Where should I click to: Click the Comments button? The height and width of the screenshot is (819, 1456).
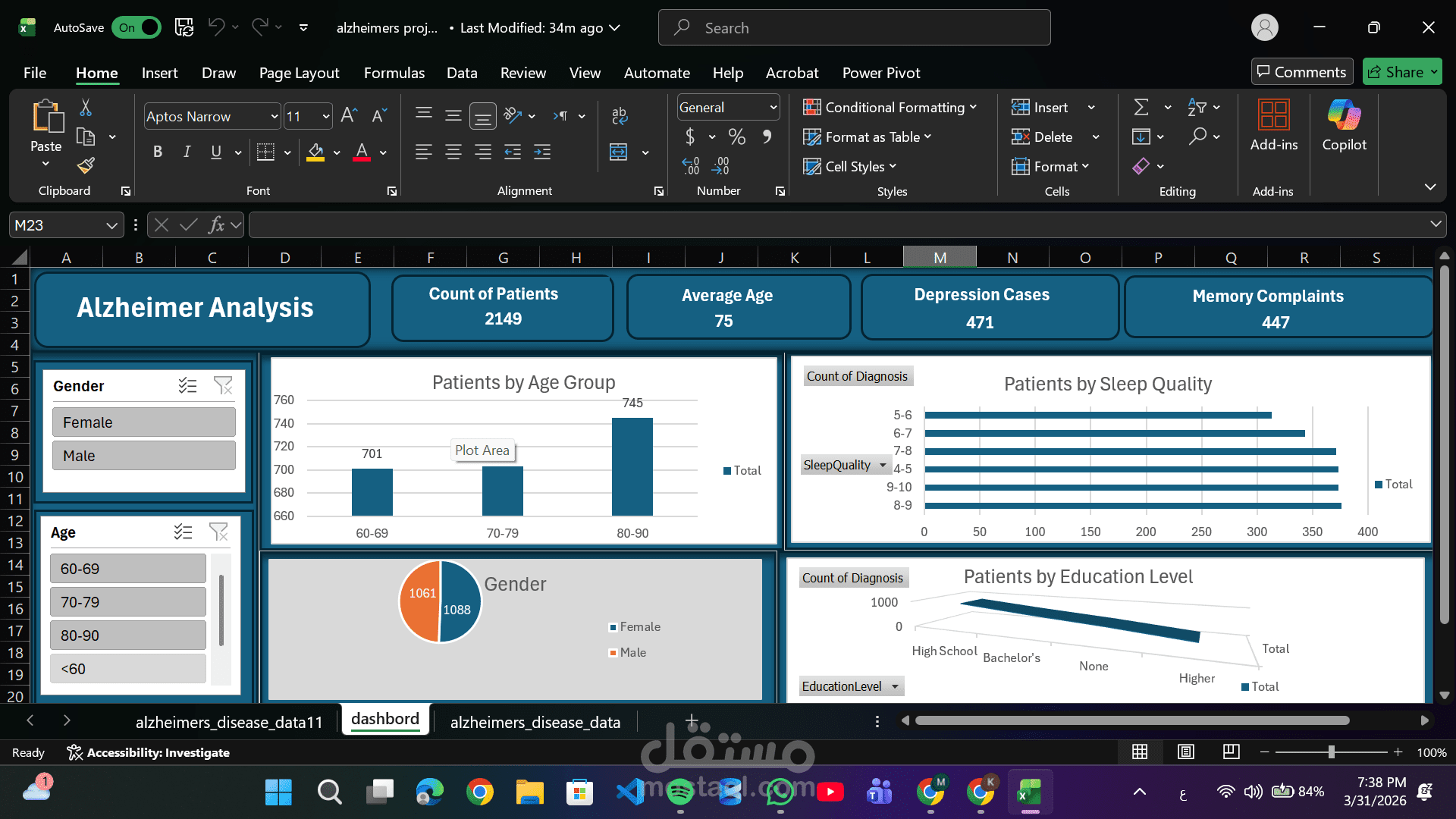point(1301,72)
